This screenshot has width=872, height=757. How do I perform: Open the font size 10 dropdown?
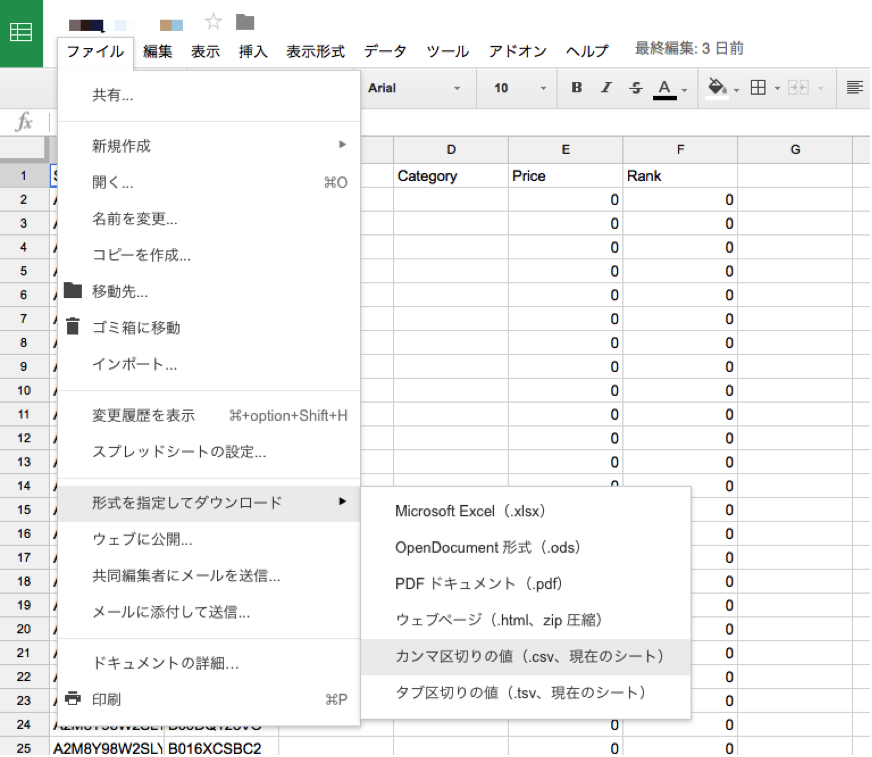coord(519,88)
